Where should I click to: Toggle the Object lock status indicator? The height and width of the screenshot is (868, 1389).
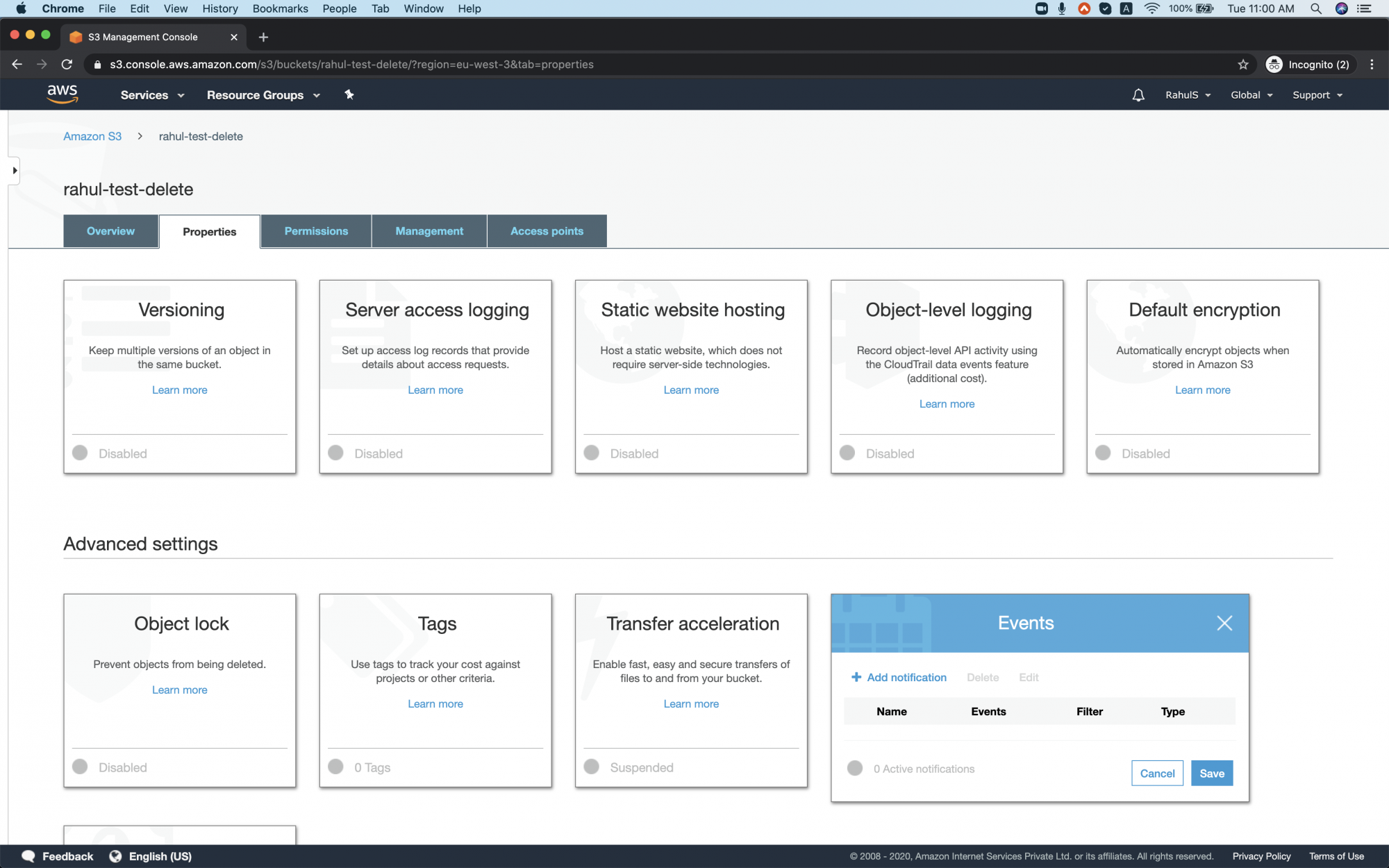[80, 767]
